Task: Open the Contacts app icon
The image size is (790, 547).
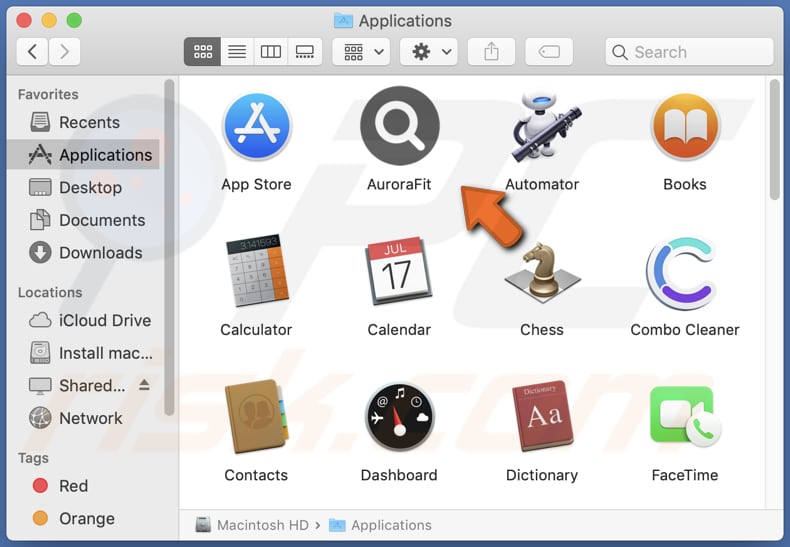Action: [257, 416]
